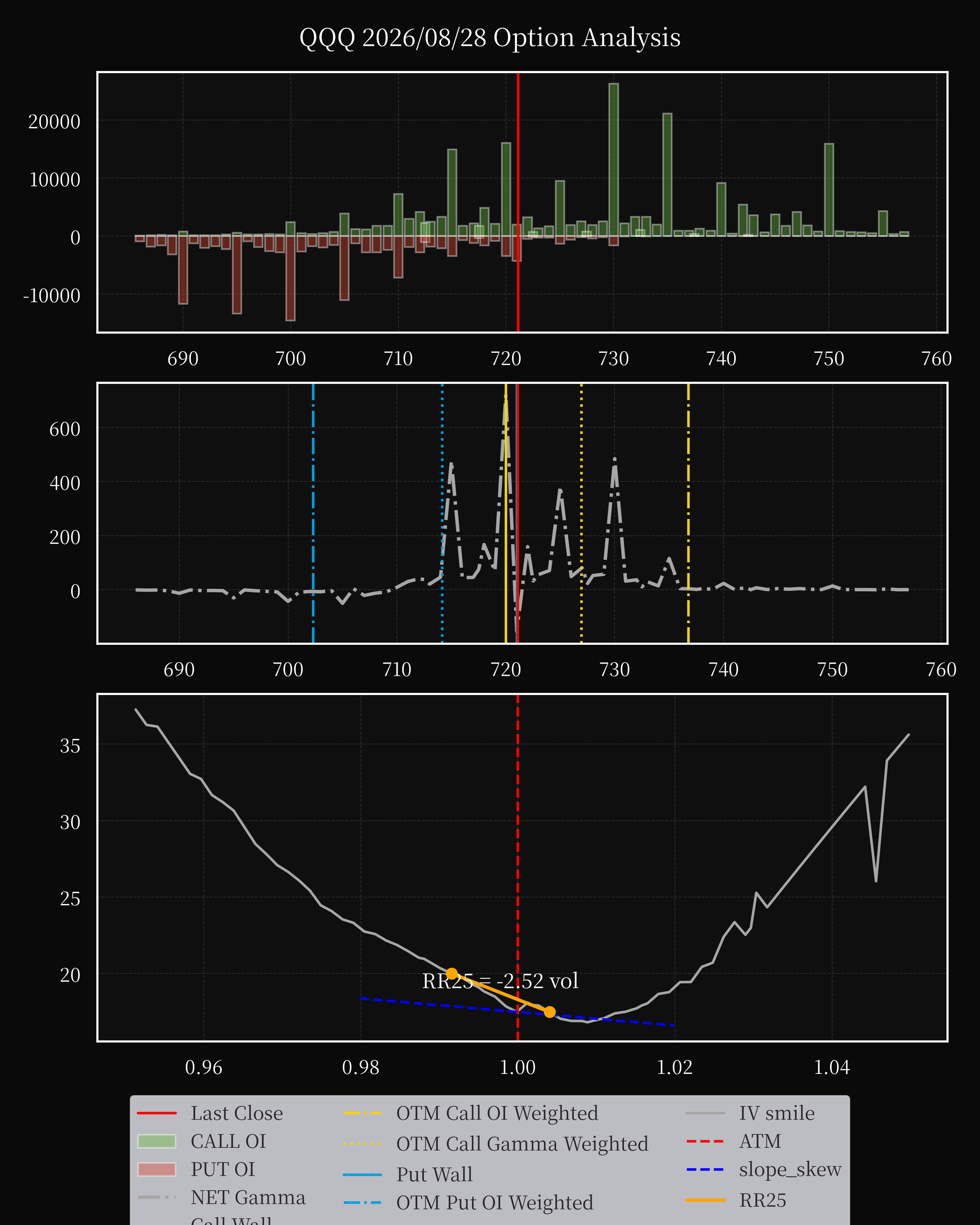Click the '1.00' moneyness tick label
980x1225 pixels.
[x=517, y=1068]
